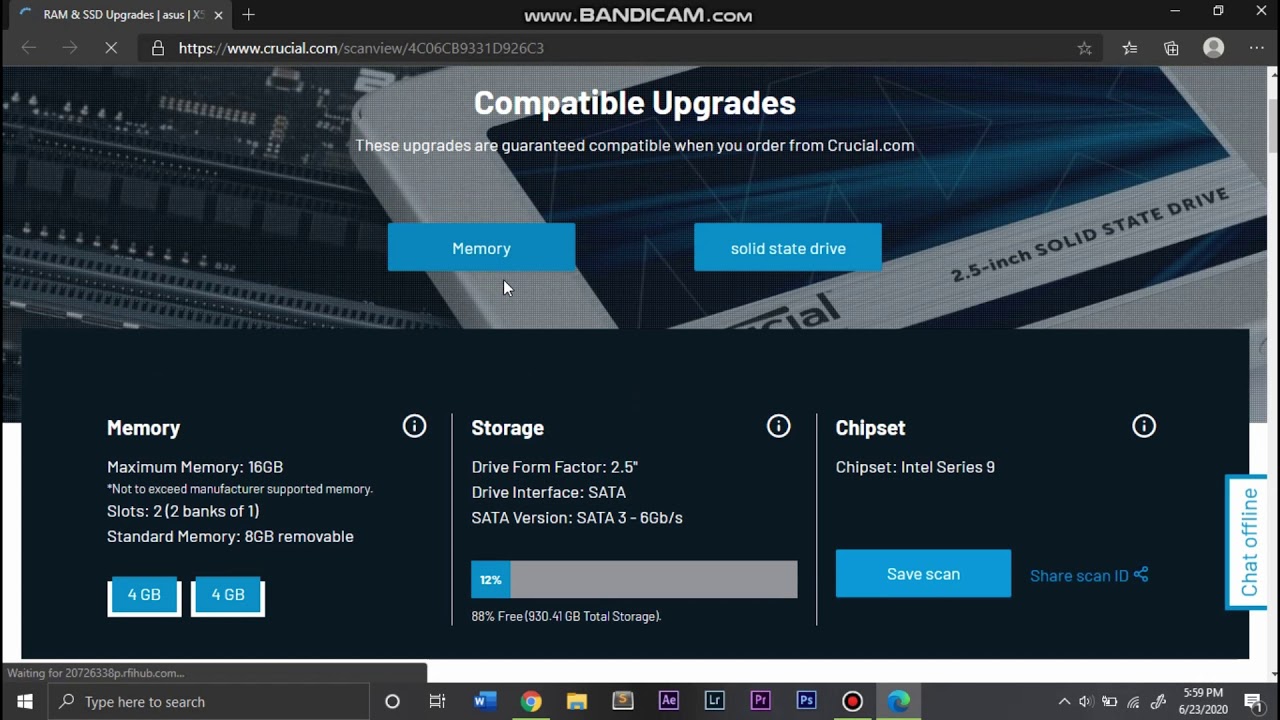Image resolution: width=1280 pixels, height=720 pixels.
Task: Click '88% Free (930.41 GB Total Storage)' text
Action: pos(567,616)
